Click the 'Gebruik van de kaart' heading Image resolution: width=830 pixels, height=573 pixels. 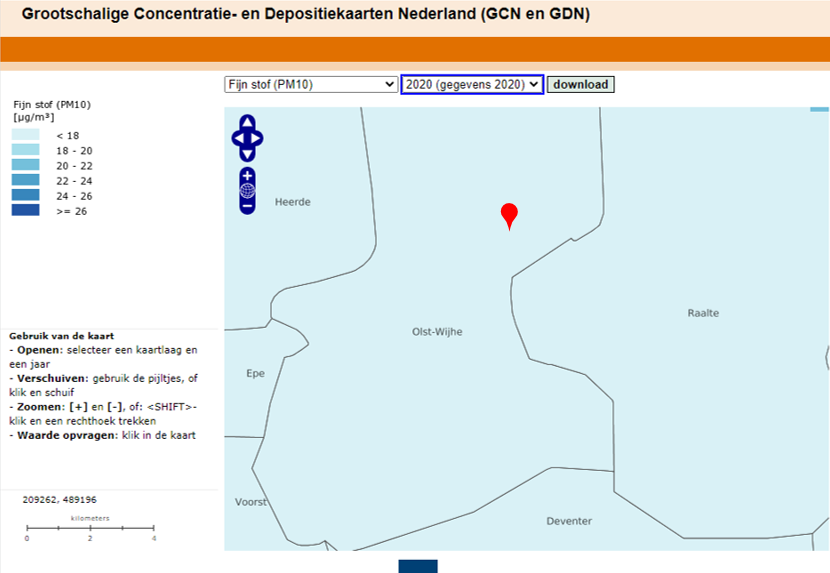61,336
